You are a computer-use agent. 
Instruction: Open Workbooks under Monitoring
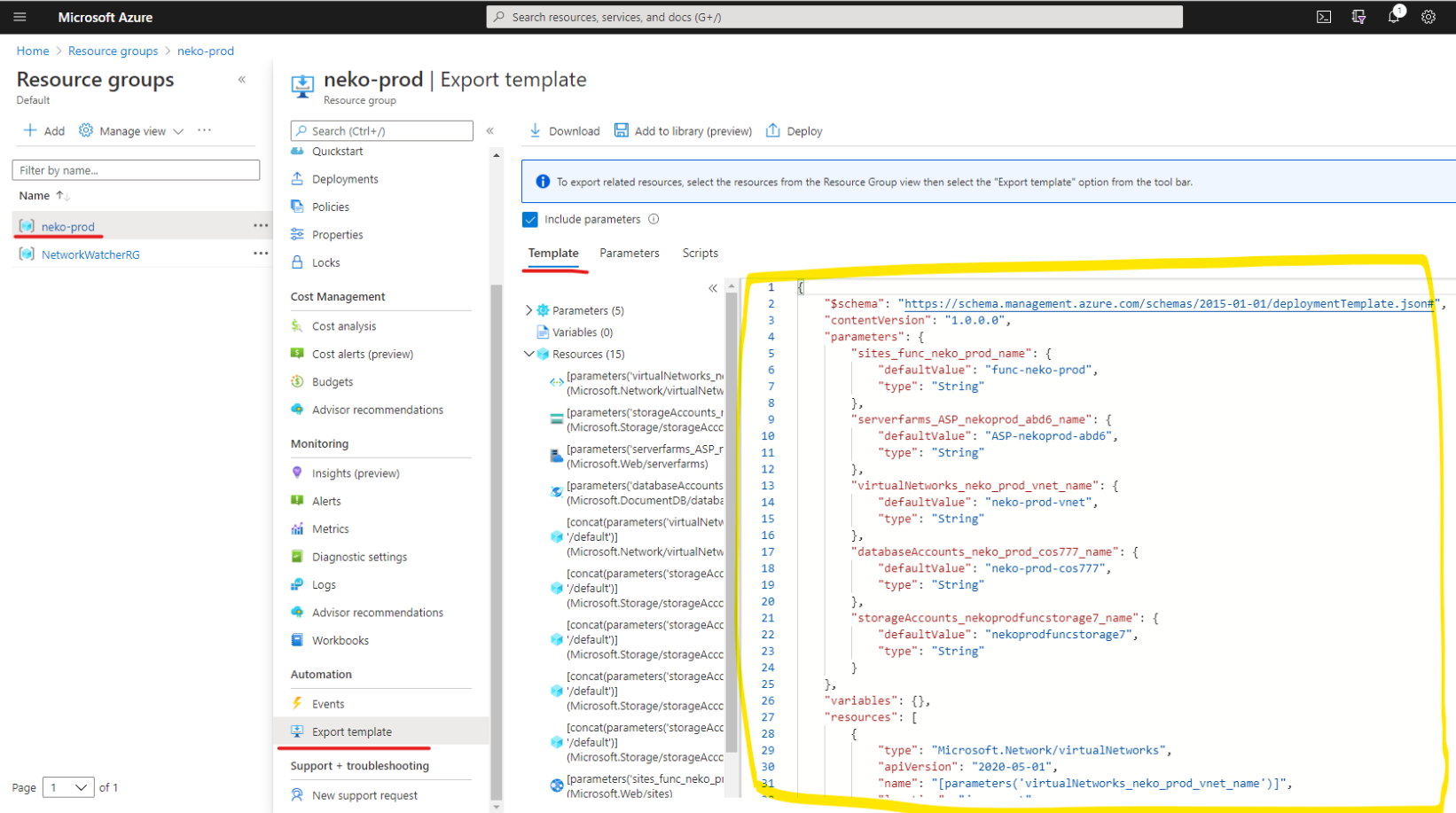pos(341,639)
